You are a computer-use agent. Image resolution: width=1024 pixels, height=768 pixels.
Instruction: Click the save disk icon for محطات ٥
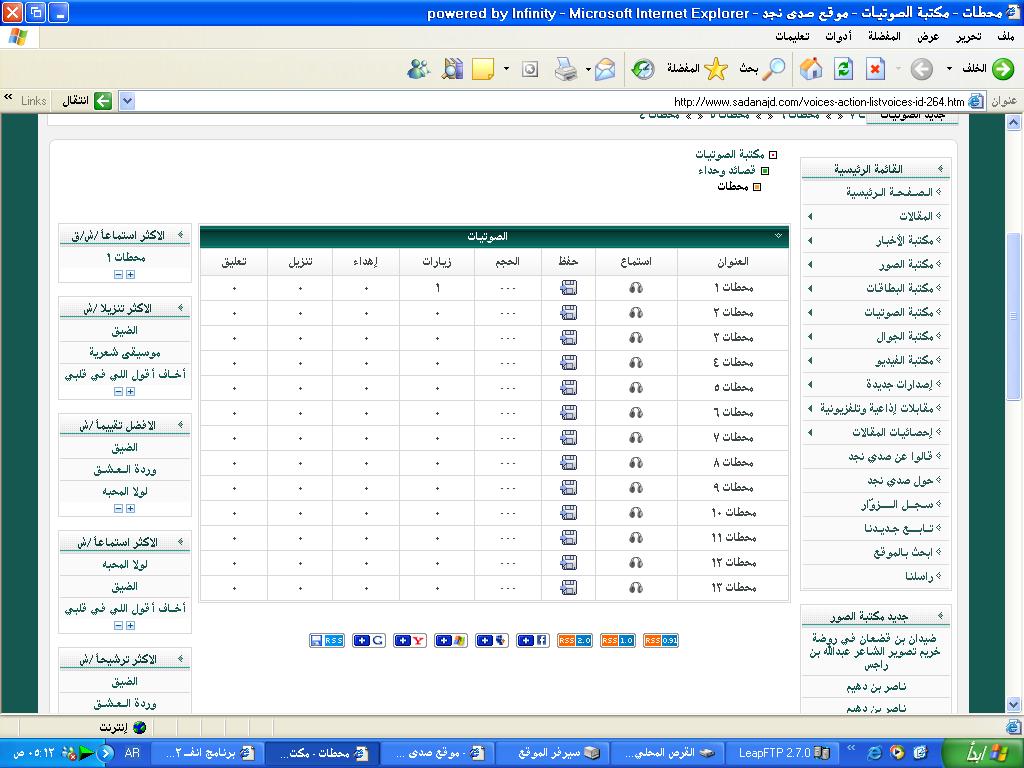point(569,387)
